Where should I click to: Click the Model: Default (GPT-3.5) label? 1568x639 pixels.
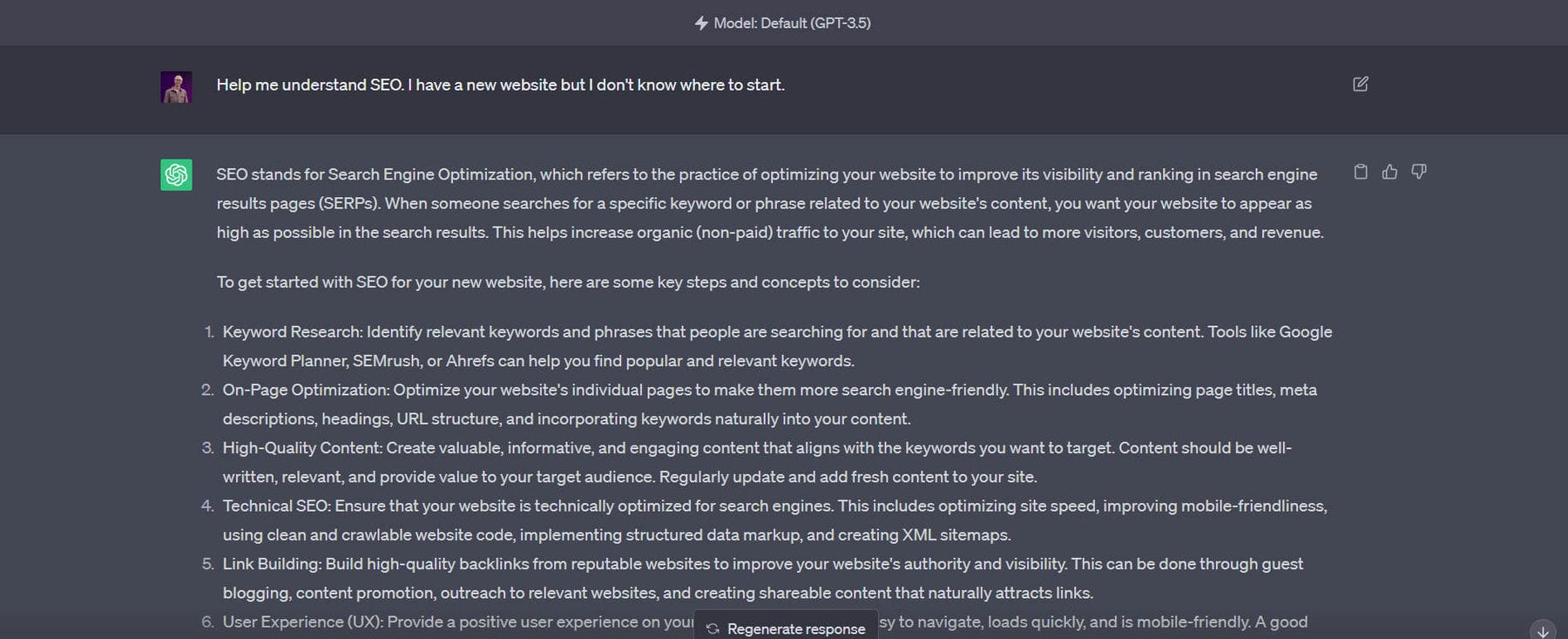(792, 23)
